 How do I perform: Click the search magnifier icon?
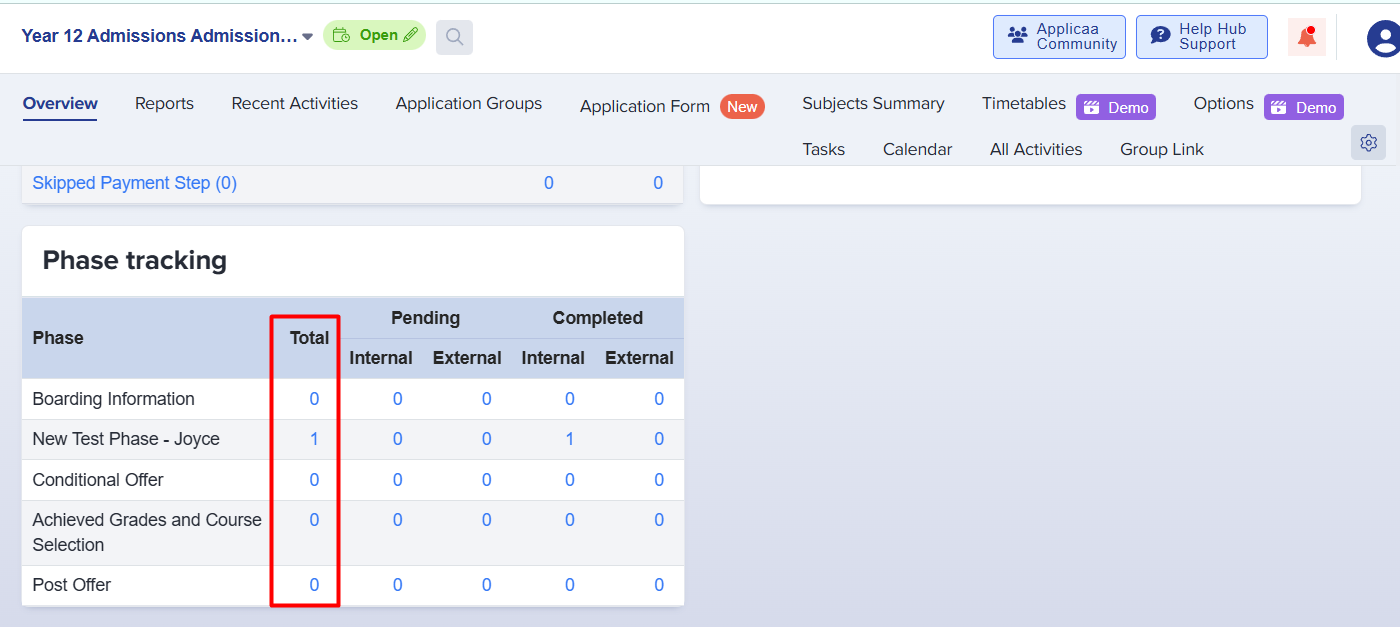tap(454, 37)
